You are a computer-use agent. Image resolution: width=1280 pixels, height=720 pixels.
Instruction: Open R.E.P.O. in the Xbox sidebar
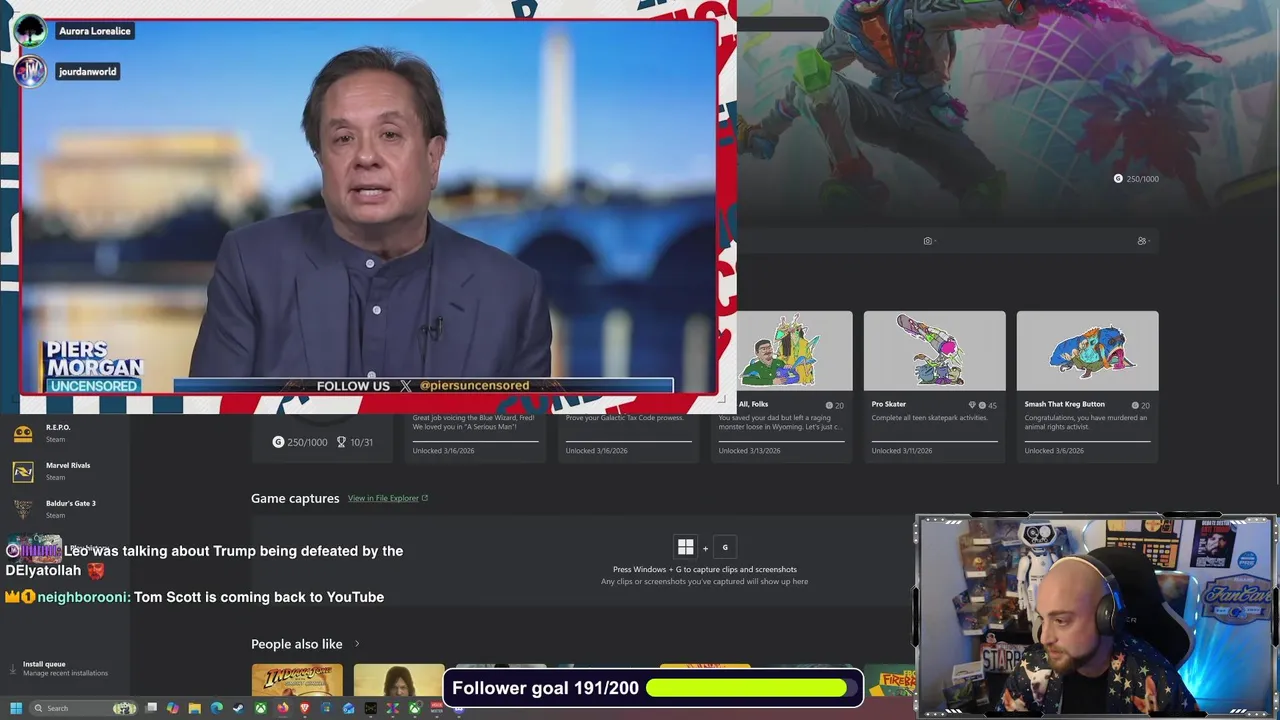[65, 433]
